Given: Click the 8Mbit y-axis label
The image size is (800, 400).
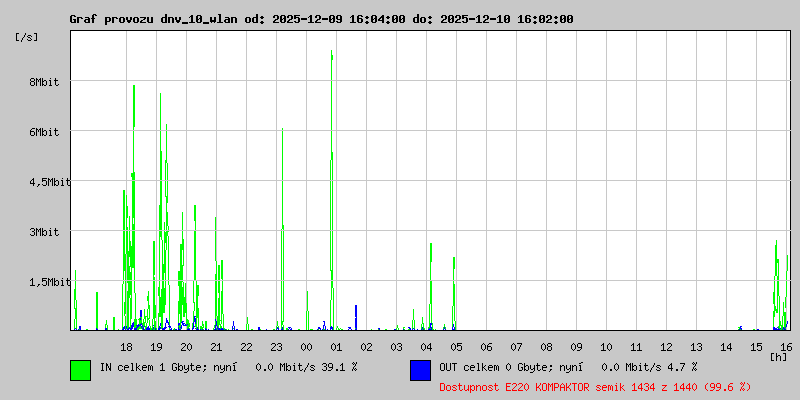Looking at the screenshot, I should point(44,82).
